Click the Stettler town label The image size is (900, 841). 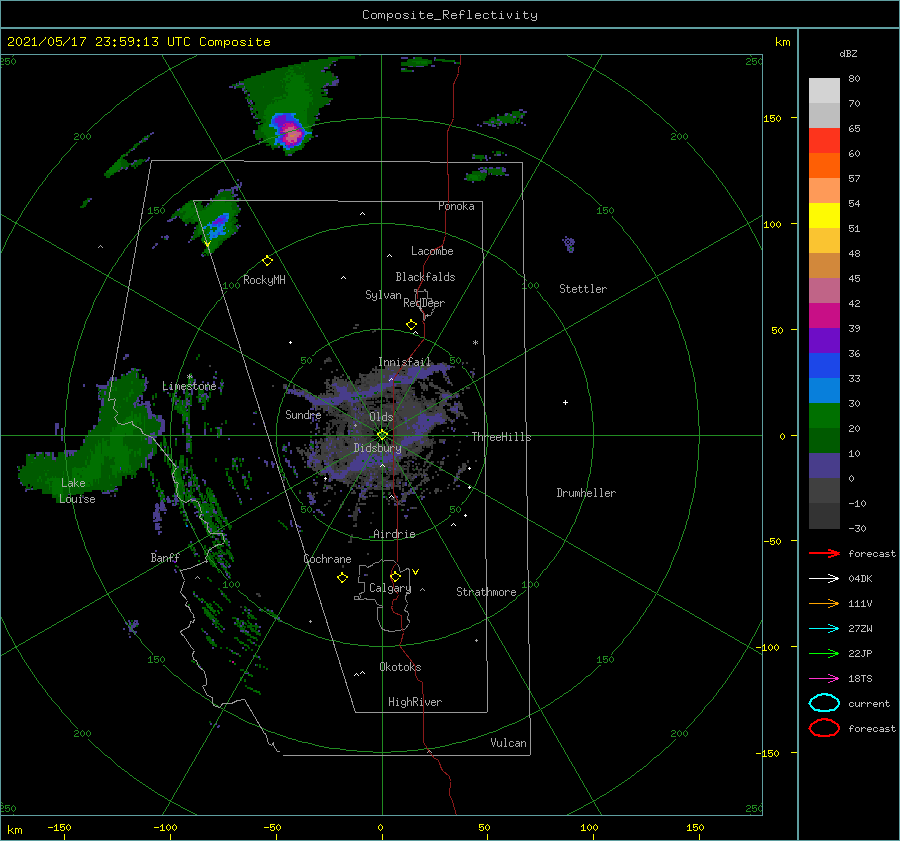[x=583, y=289]
